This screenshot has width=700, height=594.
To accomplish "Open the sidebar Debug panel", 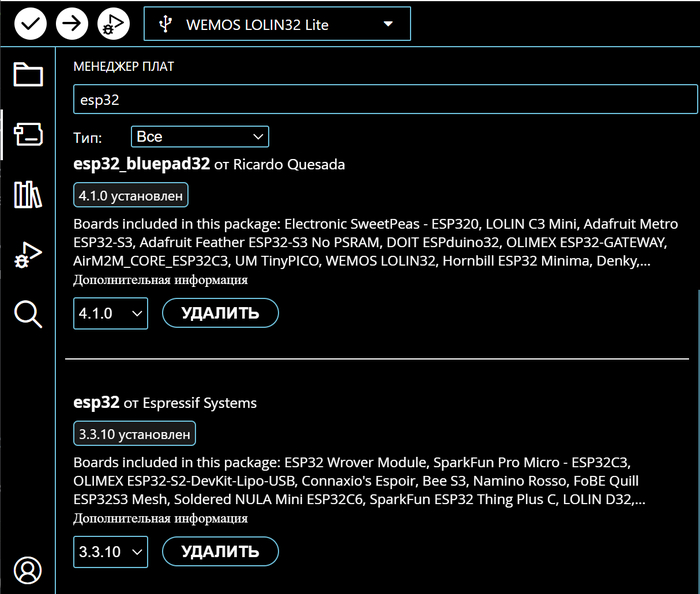I will coord(28,255).
